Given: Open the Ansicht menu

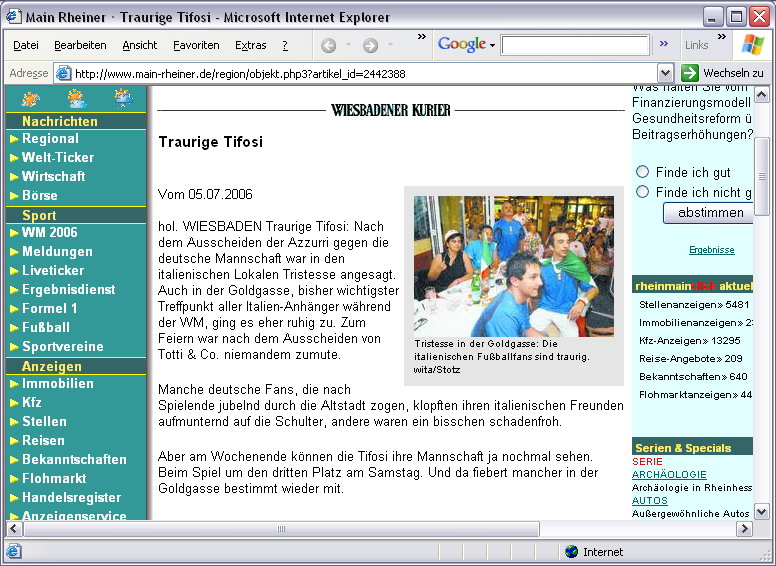Looking at the screenshot, I should point(140,46).
